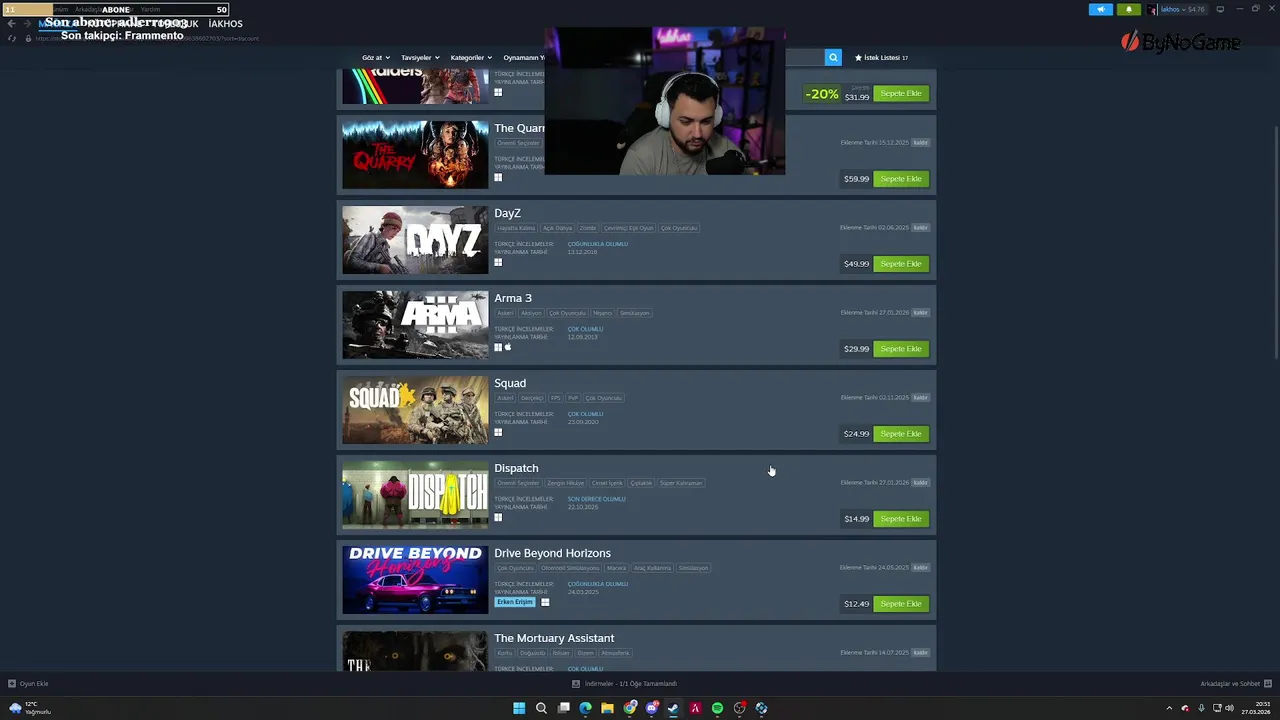Open Task View on taskbar
The height and width of the screenshot is (720, 1280).
[563, 708]
